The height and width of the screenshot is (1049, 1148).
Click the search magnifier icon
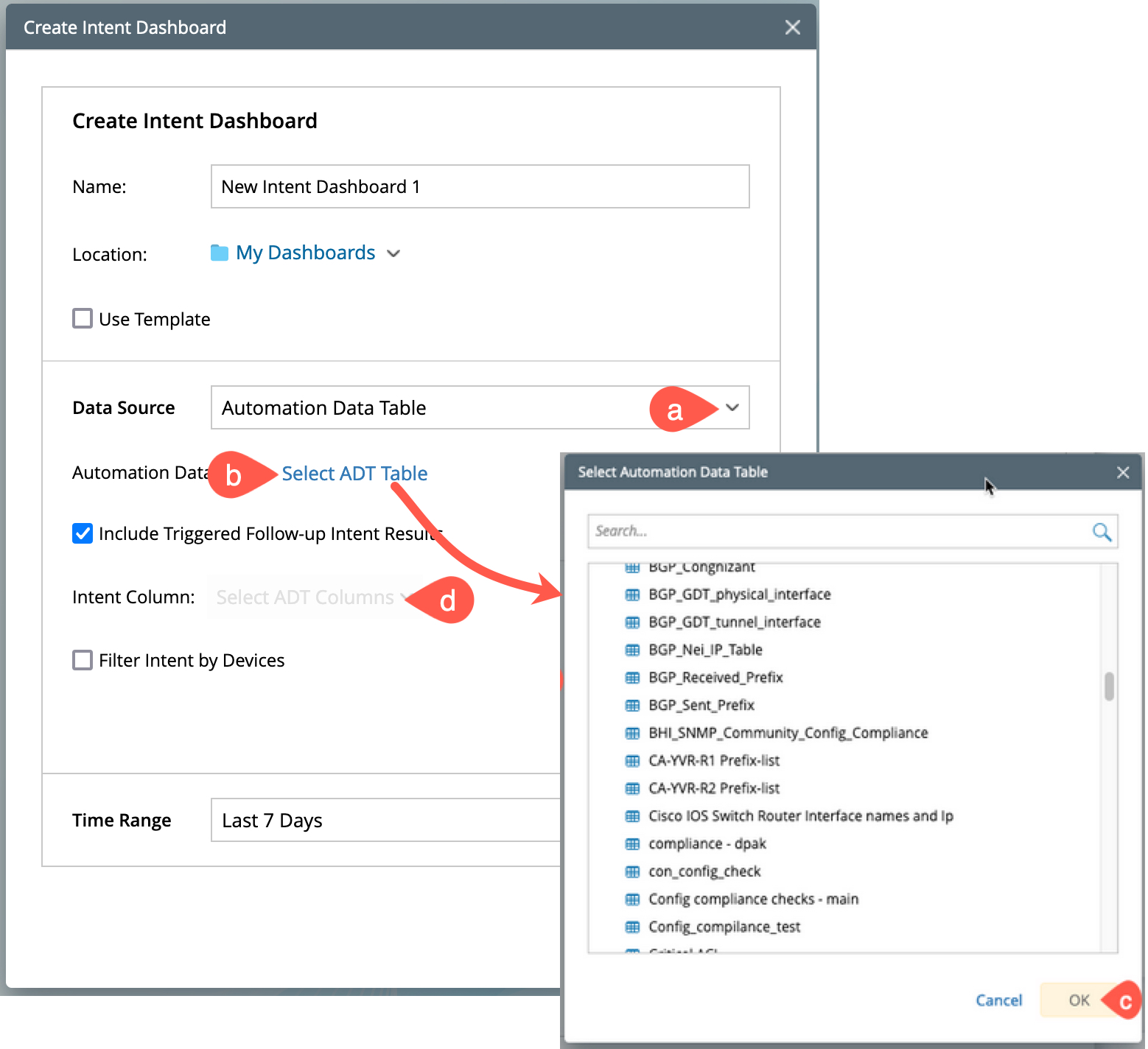click(x=1102, y=532)
